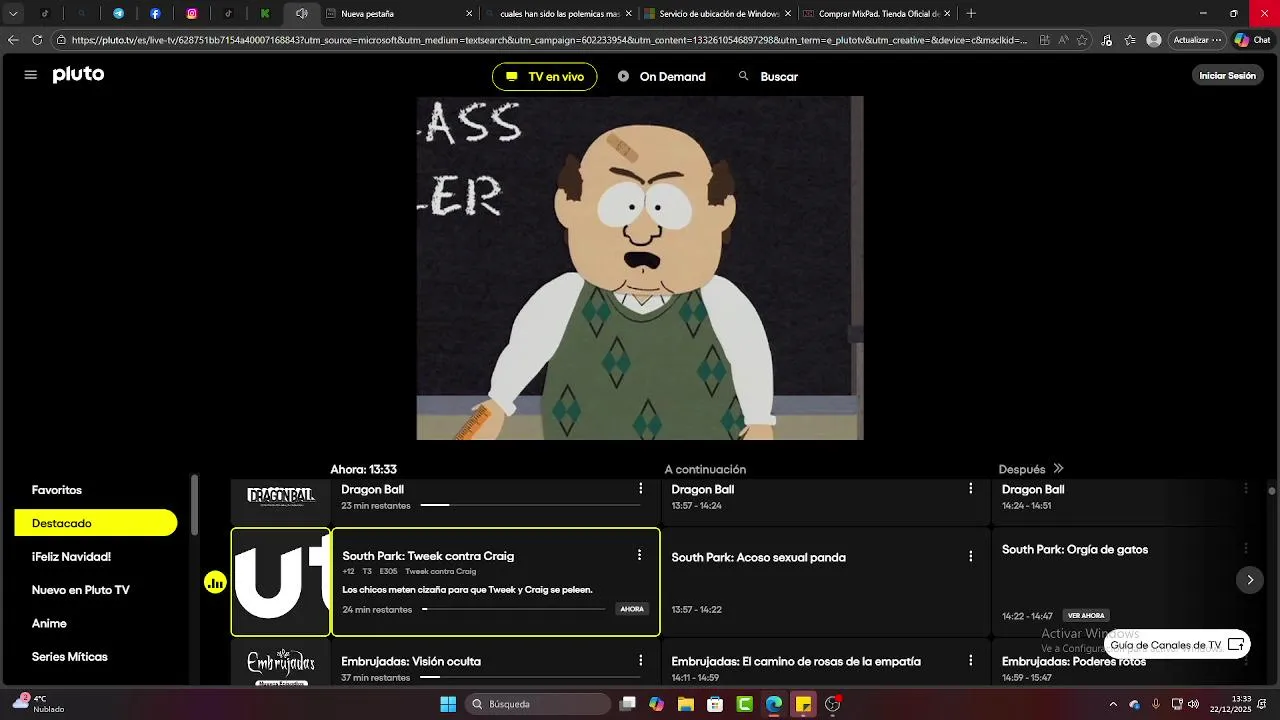
Task: Click Actualizar browser button
Action: coord(1197,40)
